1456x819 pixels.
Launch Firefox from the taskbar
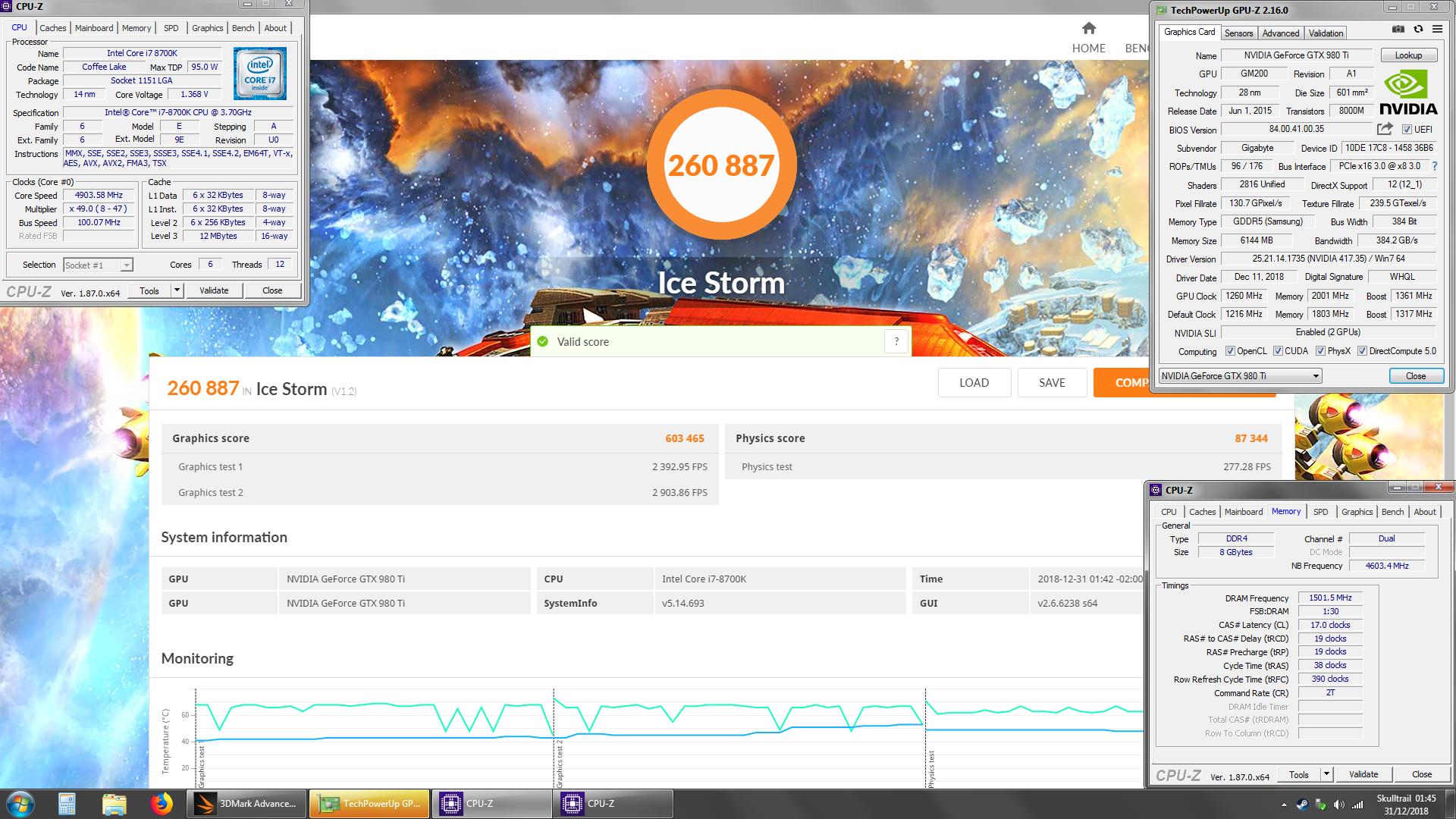pyautogui.click(x=161, y=804)
